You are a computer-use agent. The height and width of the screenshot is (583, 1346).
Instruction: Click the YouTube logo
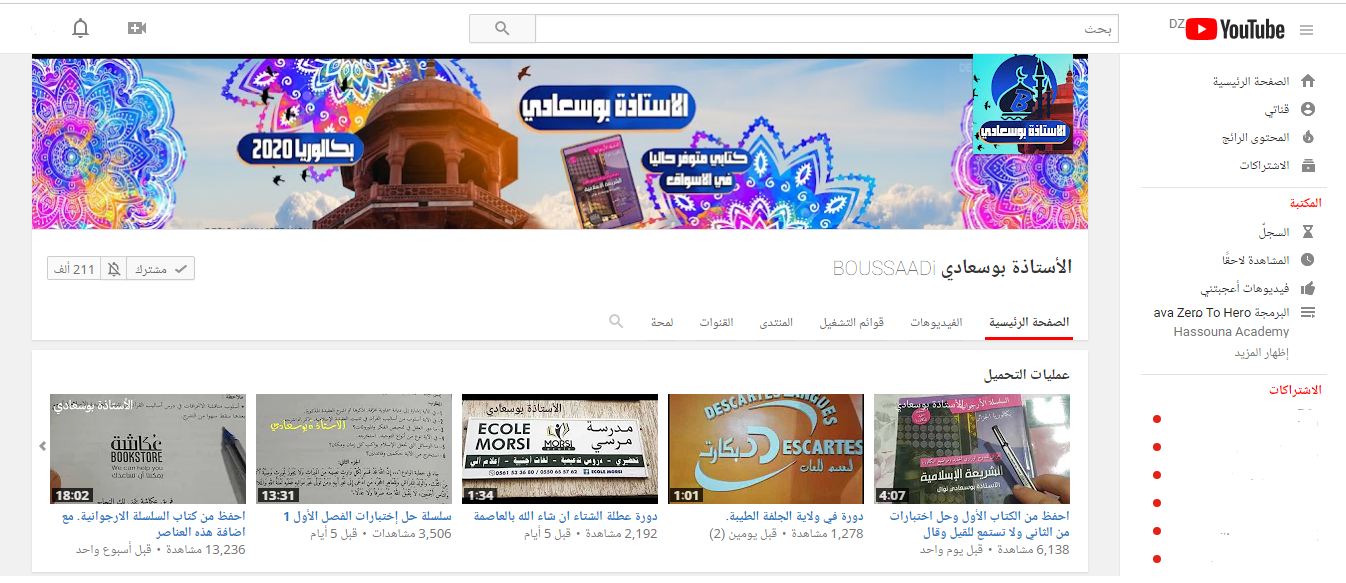(1235, 30)
